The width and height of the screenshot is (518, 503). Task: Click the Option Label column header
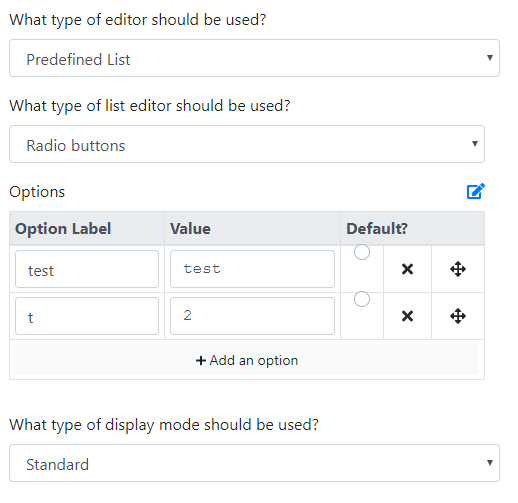coord(63,229)
